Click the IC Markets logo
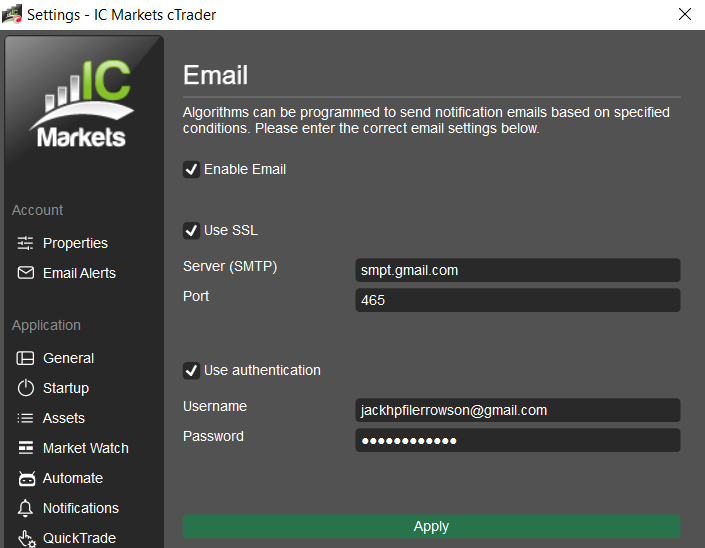The height and width of the screenshot is (548, 705). point(82,104)
